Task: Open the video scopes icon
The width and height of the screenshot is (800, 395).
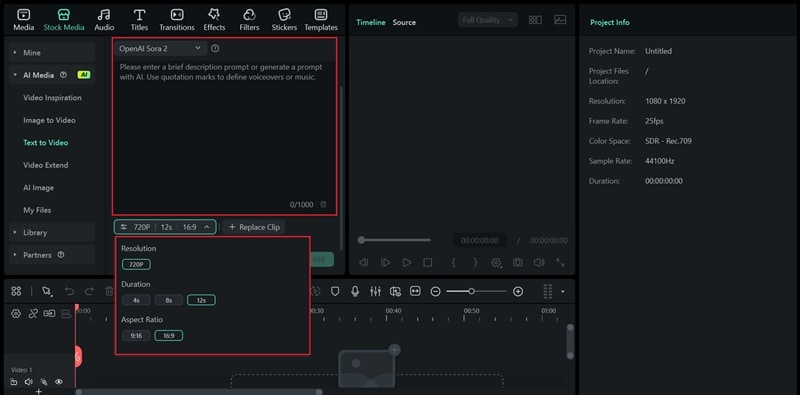Action: [x=560, y=20]
